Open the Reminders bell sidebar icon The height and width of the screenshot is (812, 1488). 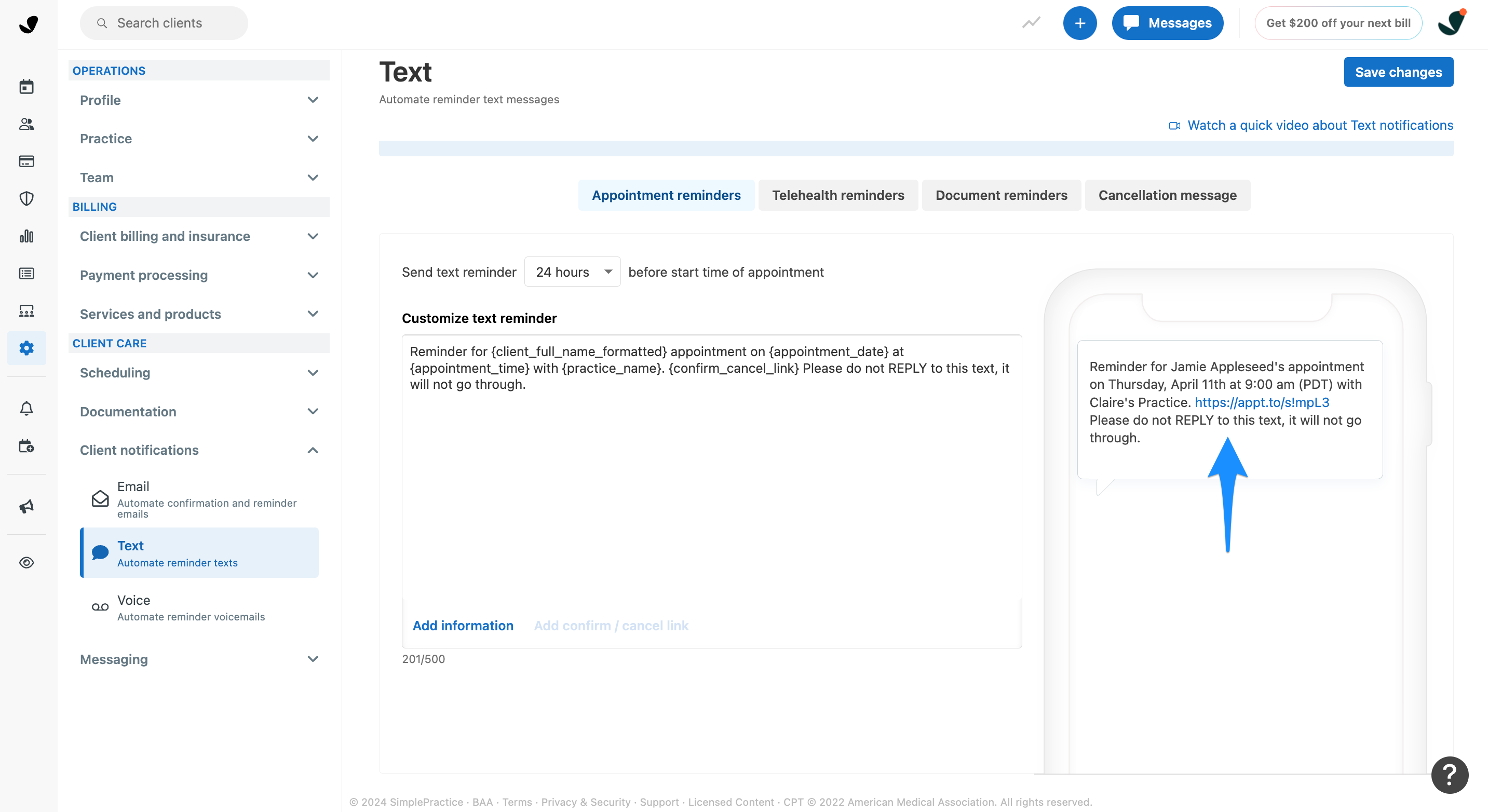(26, 408)
